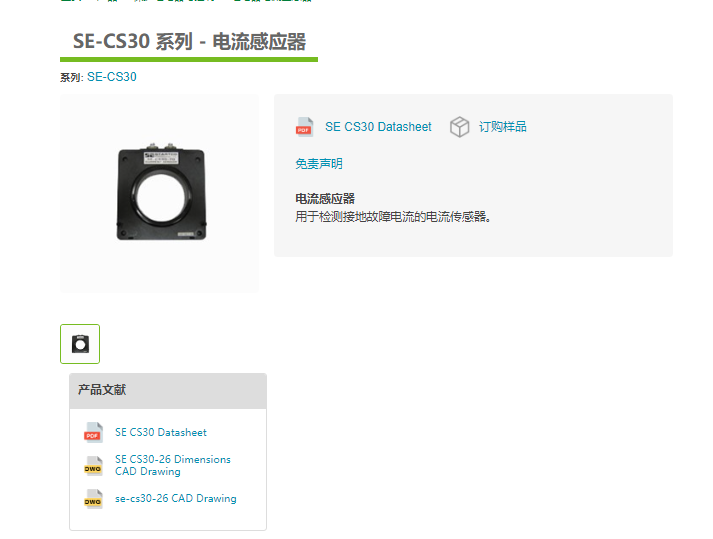
Task: Click the 系列: label beside the series link
Action: tap(72, 77)
